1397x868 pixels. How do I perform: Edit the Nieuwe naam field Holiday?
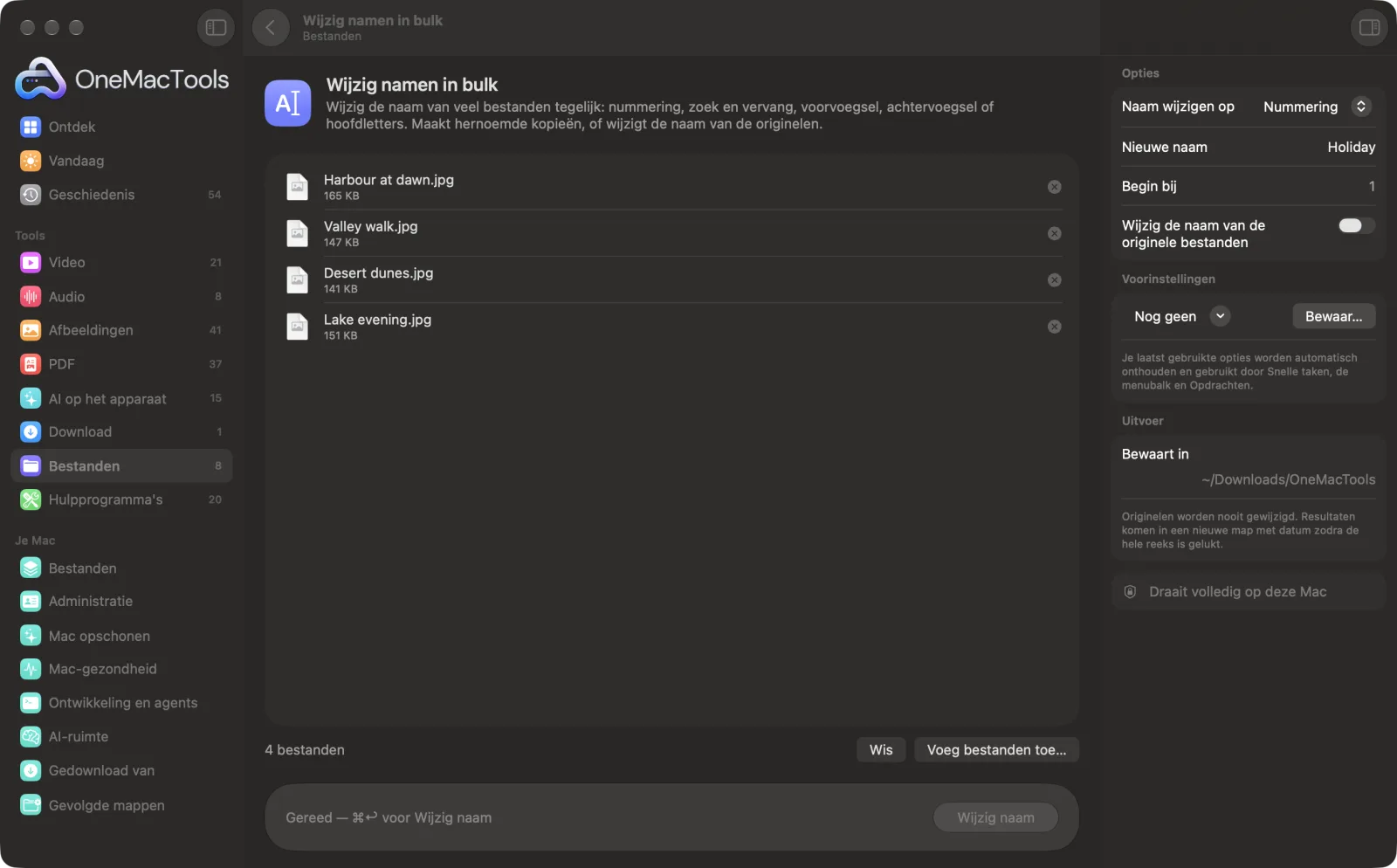click(1351, 148)
